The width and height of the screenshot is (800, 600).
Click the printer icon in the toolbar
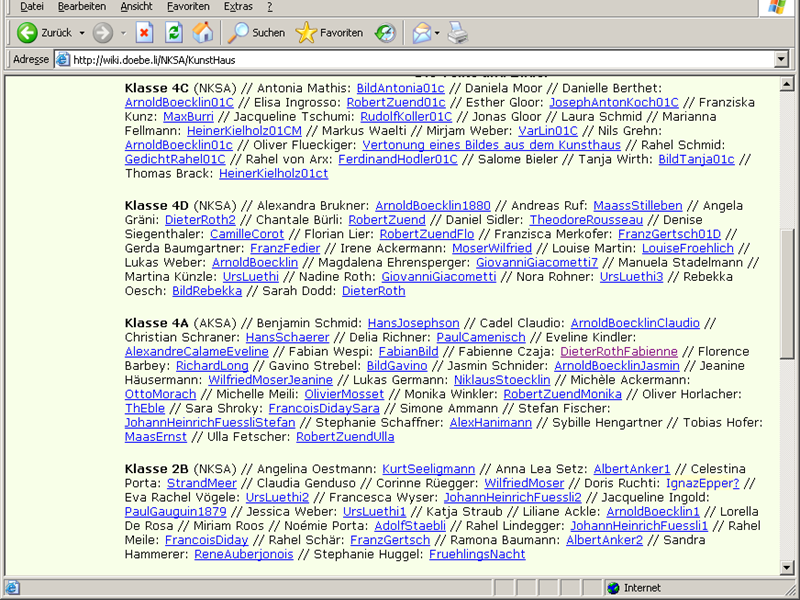pos(457,33)
